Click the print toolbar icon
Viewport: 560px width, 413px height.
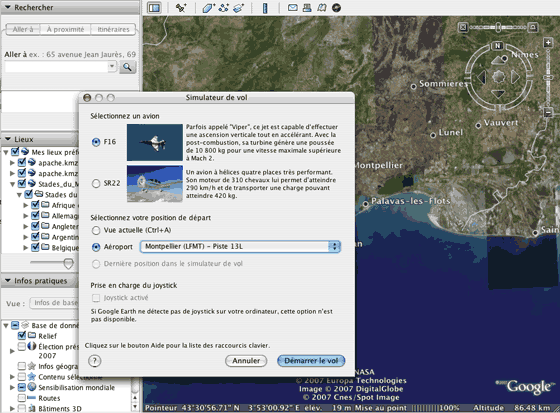tap(307, 8)
